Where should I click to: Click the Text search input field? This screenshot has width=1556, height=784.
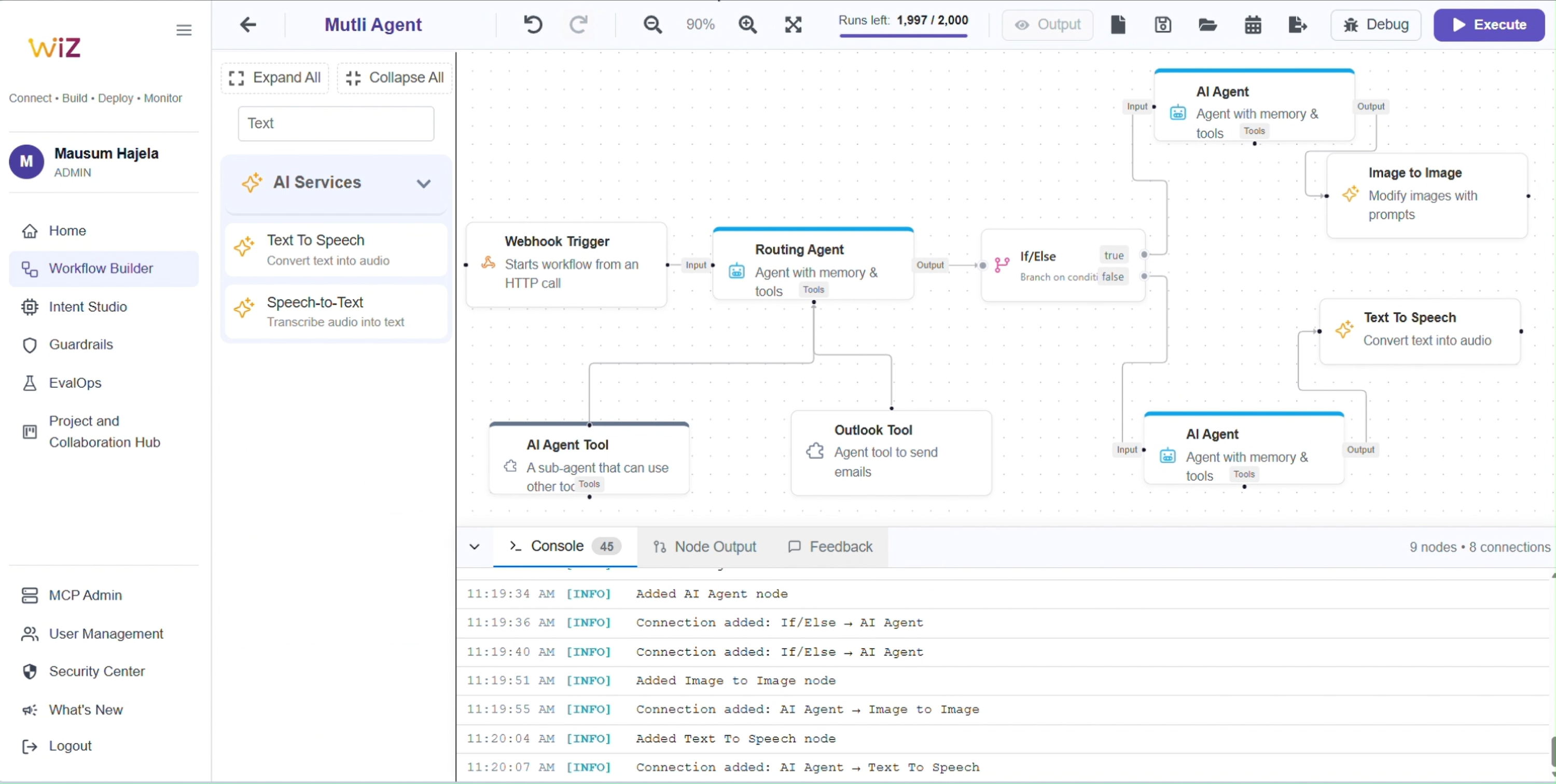[336, 124]
